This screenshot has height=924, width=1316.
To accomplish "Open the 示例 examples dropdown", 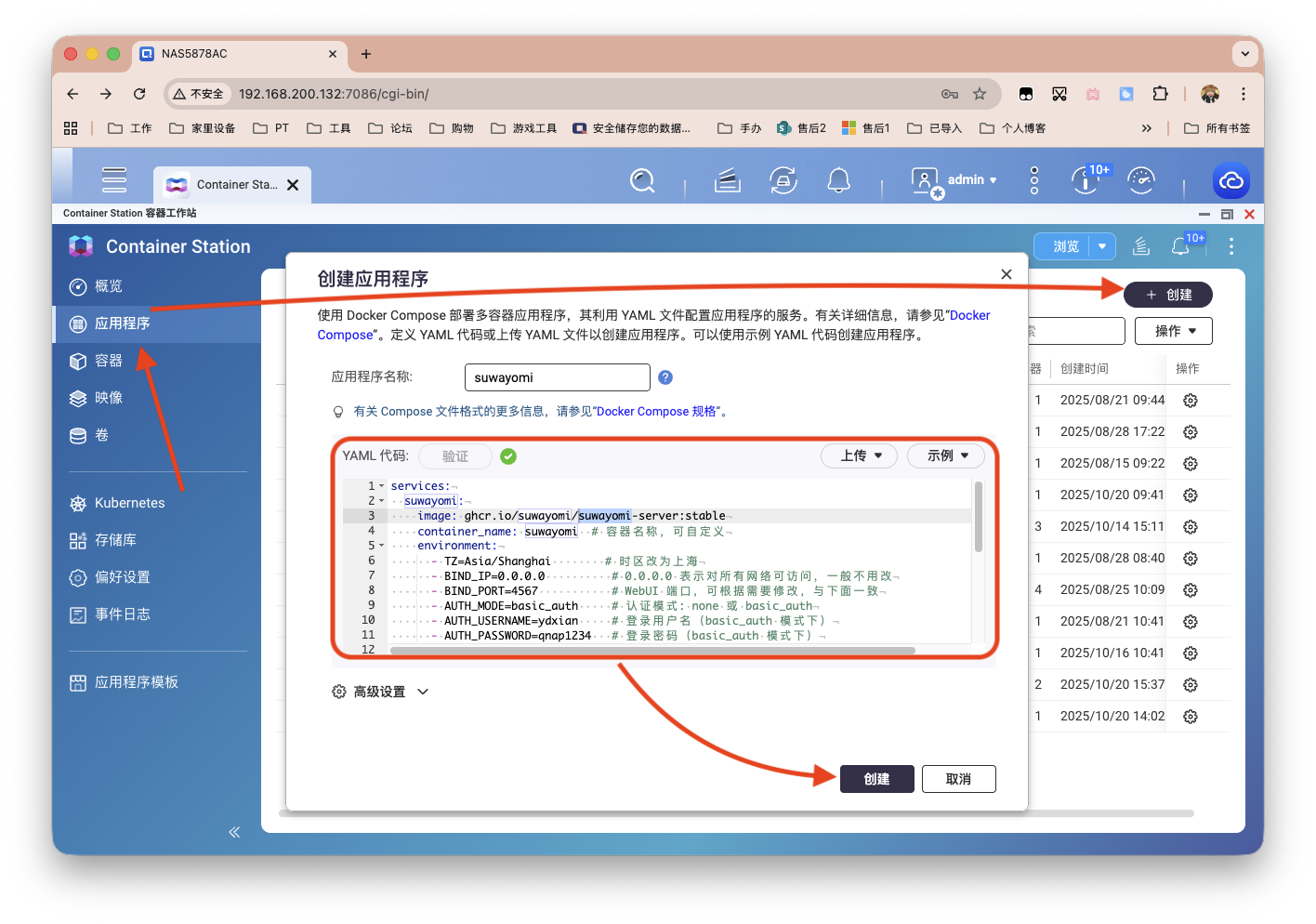I will pos(947,455).
